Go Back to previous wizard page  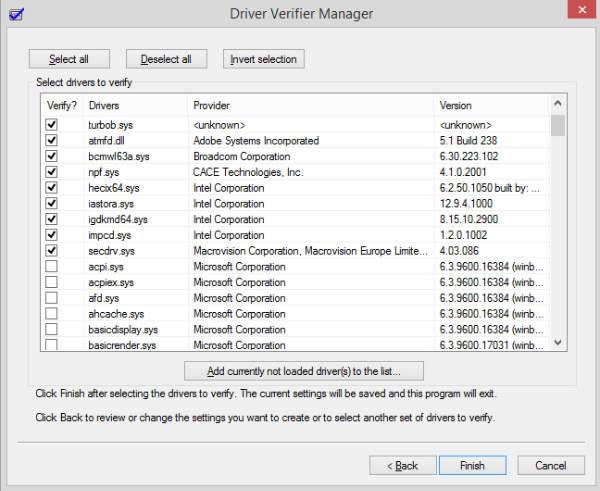[403, 465]
